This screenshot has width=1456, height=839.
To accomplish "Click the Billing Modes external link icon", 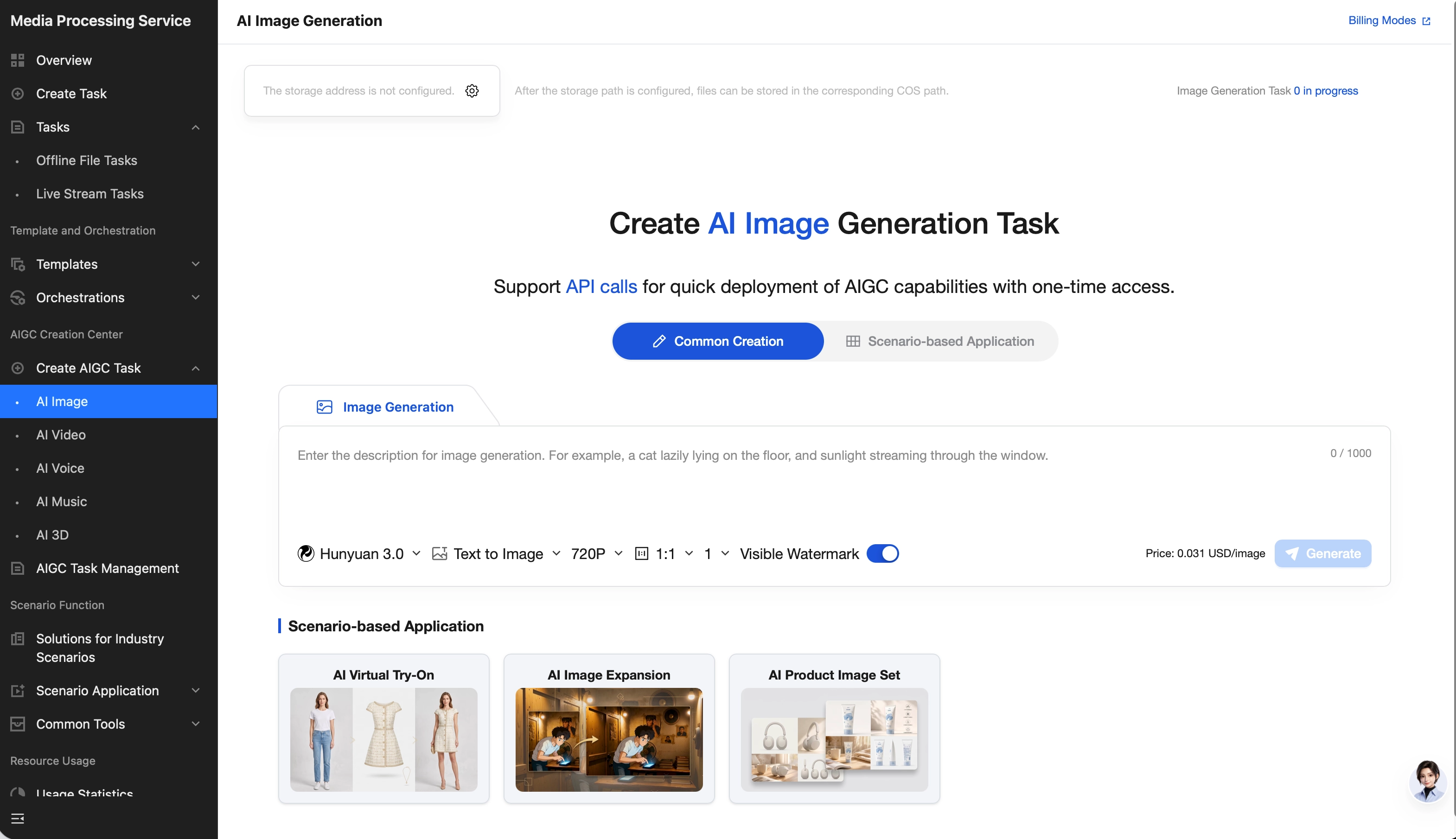I will pos(1426,21).
